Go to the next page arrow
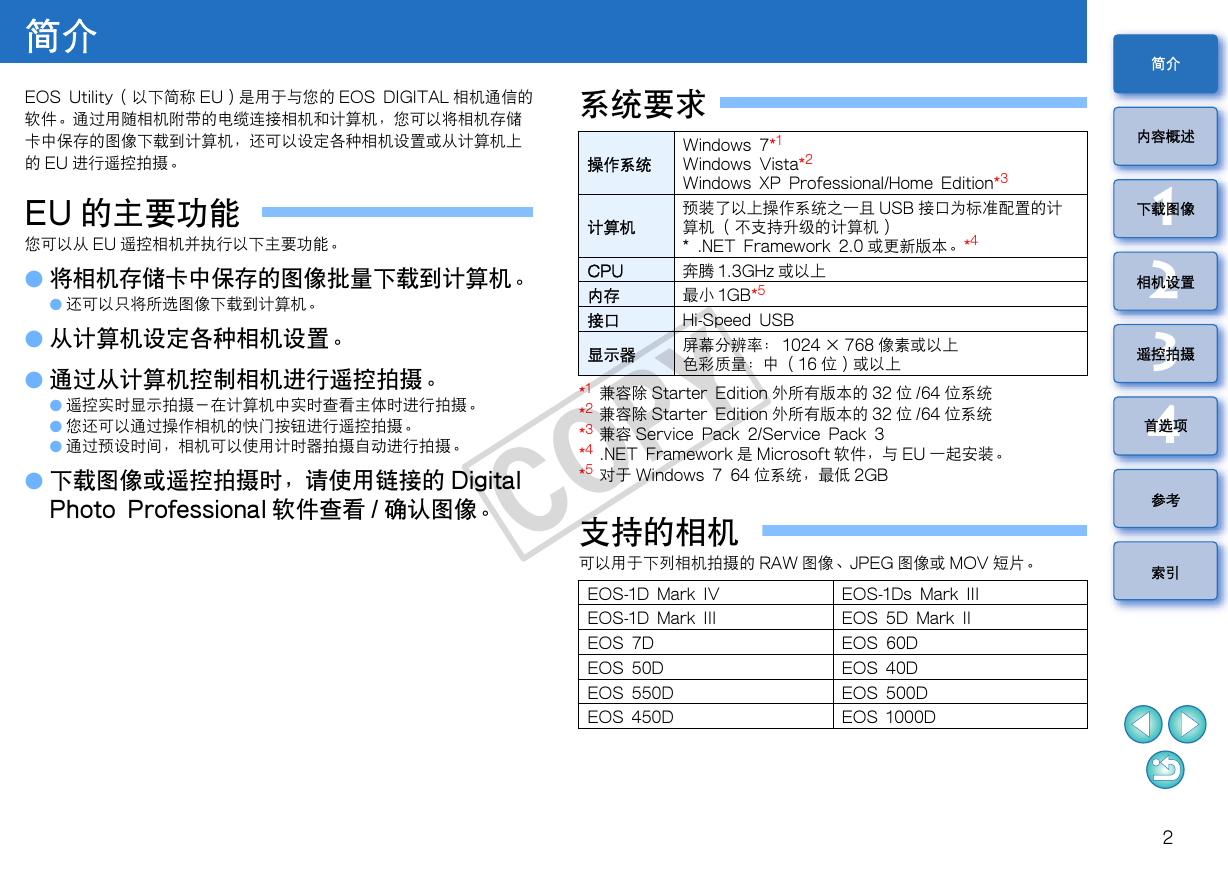Viewport: 1228px width, 869px height. tap(1187, 724)
